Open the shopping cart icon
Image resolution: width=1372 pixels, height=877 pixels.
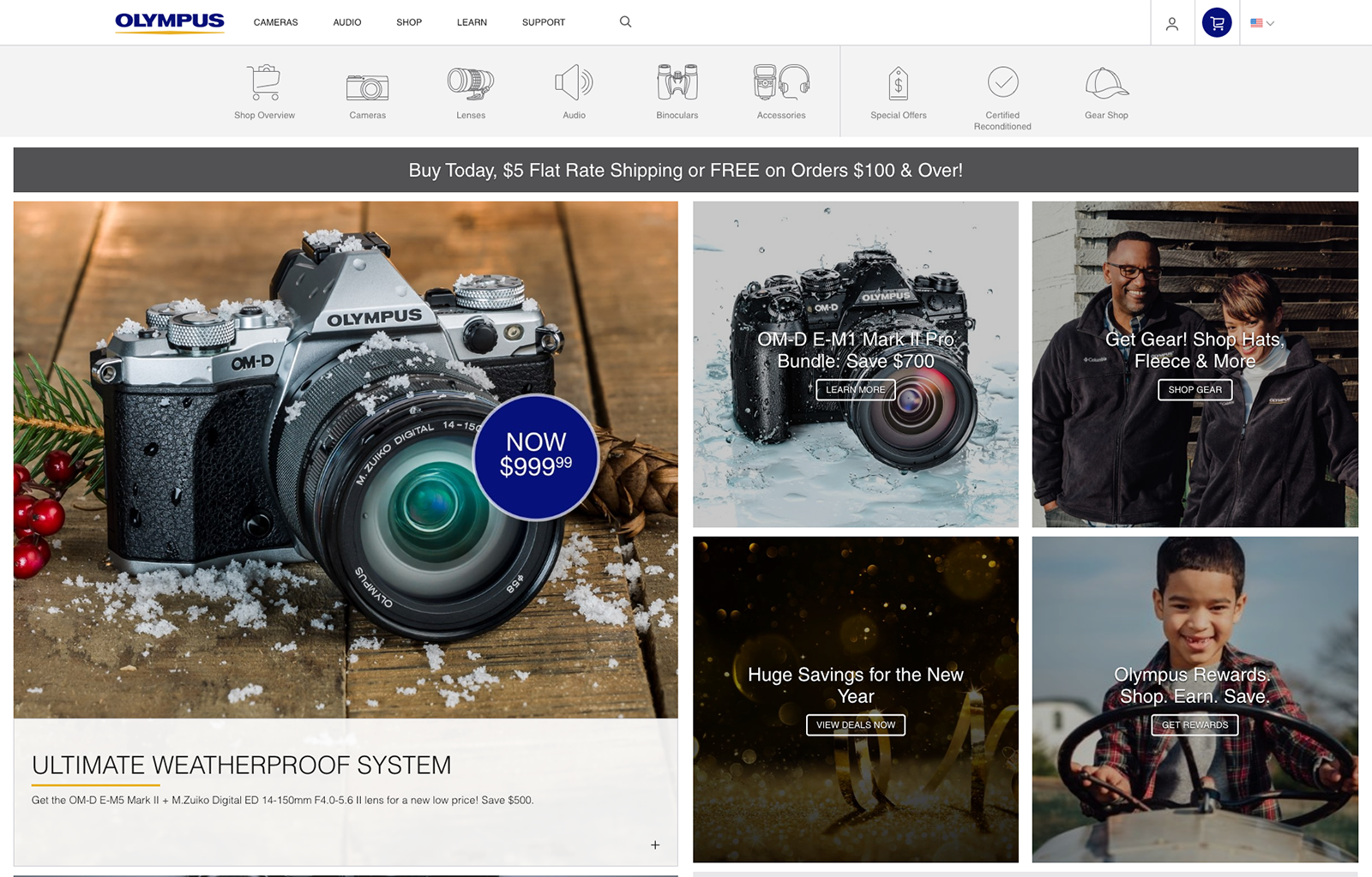point(1217,23)
